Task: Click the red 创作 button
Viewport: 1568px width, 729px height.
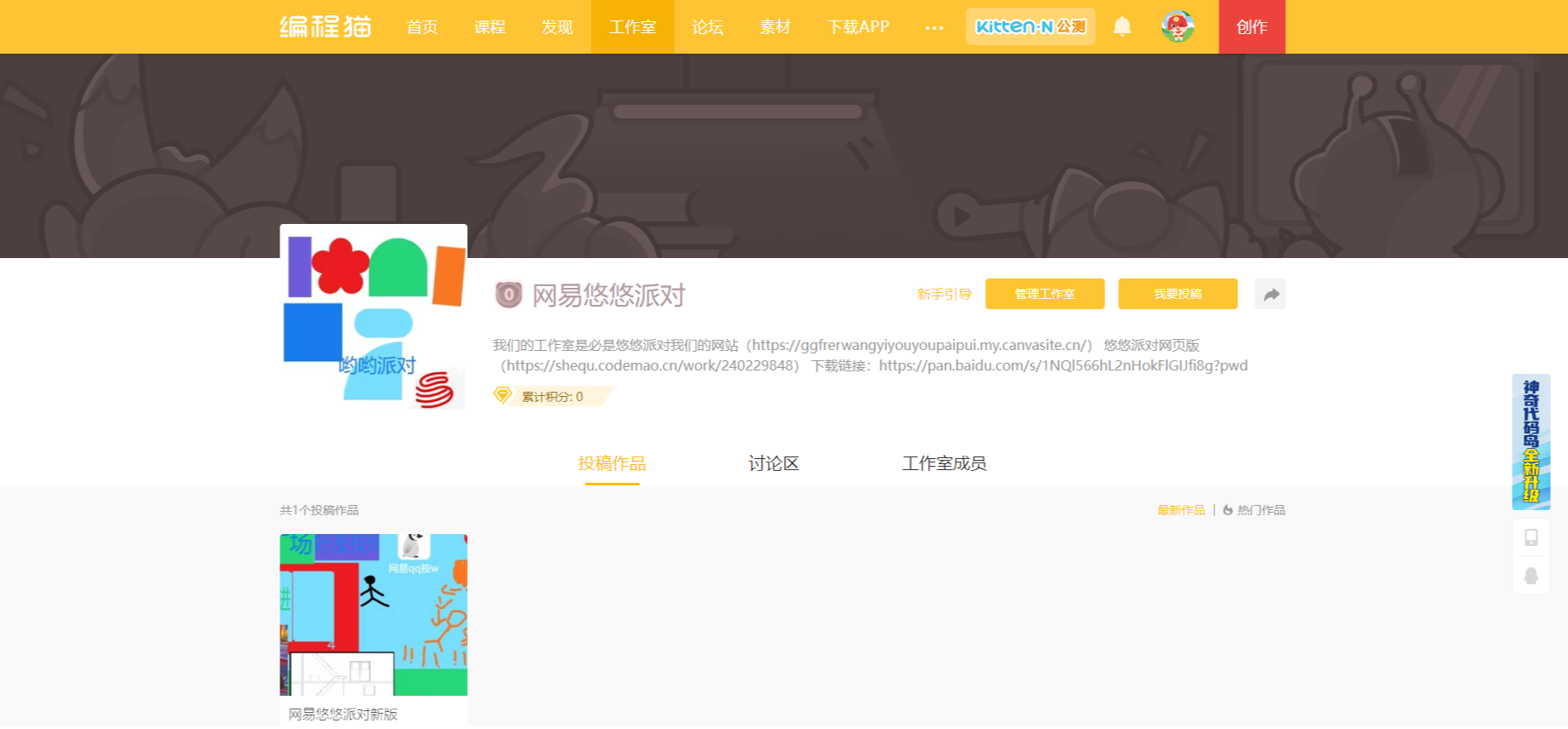Action: 1252,27
